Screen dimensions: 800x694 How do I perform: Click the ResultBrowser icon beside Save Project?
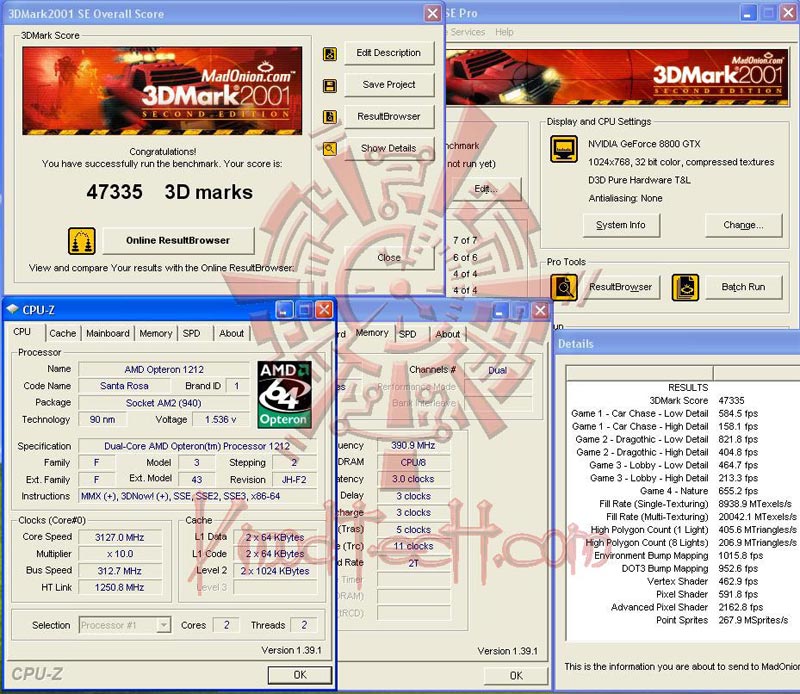(330, 117)
